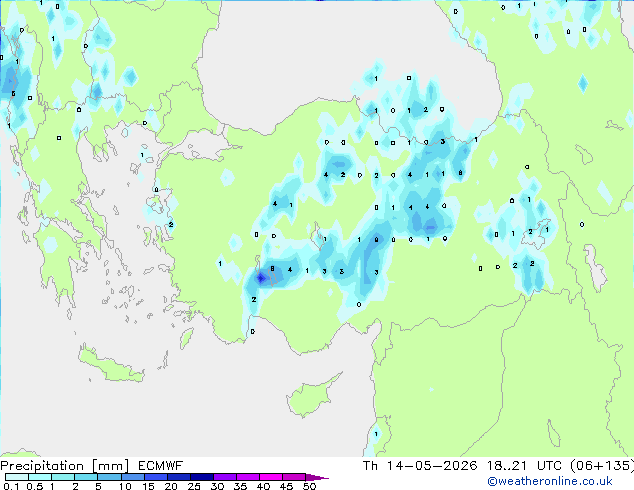
Task: Click the 'ECMWF' model label
Action: click(161, 466)
